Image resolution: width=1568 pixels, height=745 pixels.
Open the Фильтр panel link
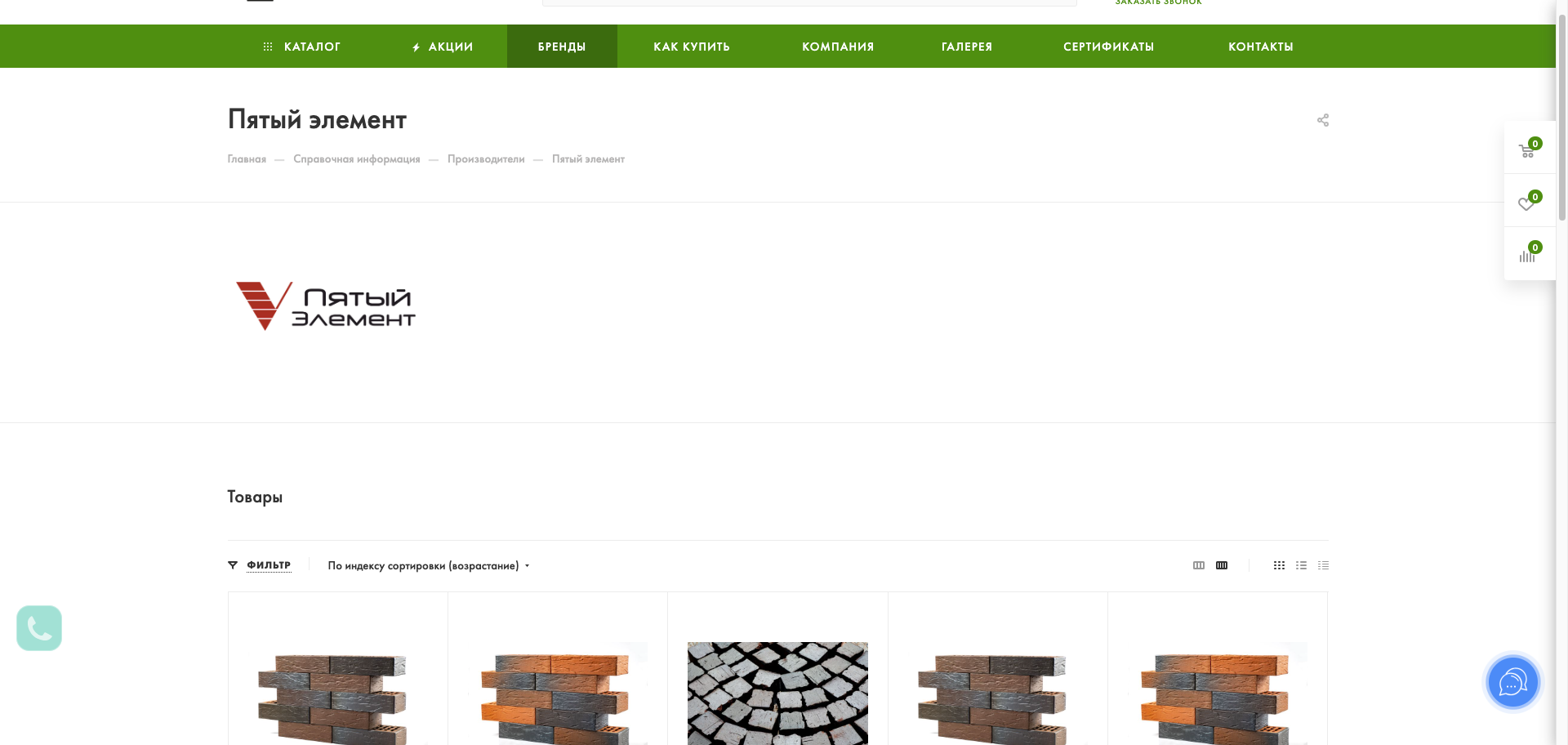pos(269,565)
